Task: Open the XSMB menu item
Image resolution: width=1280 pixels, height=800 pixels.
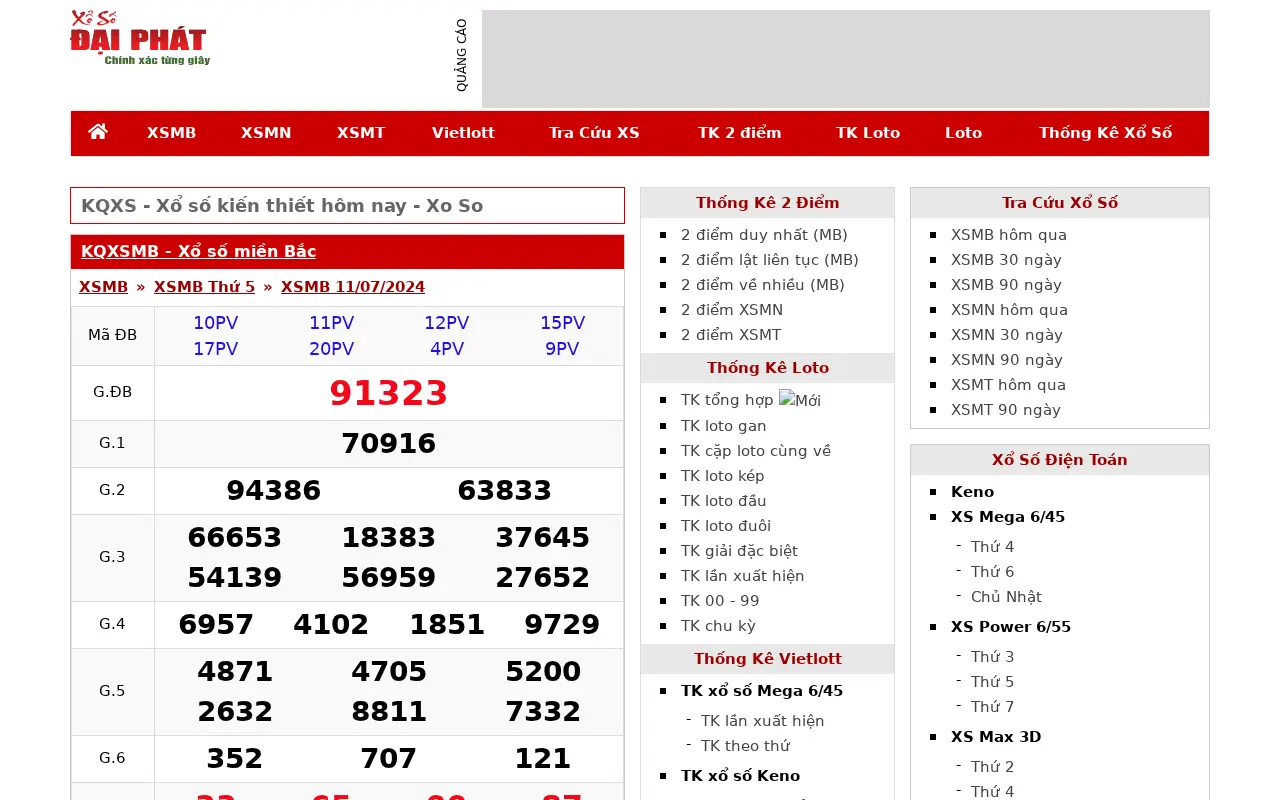Action: tap(171, 133)
